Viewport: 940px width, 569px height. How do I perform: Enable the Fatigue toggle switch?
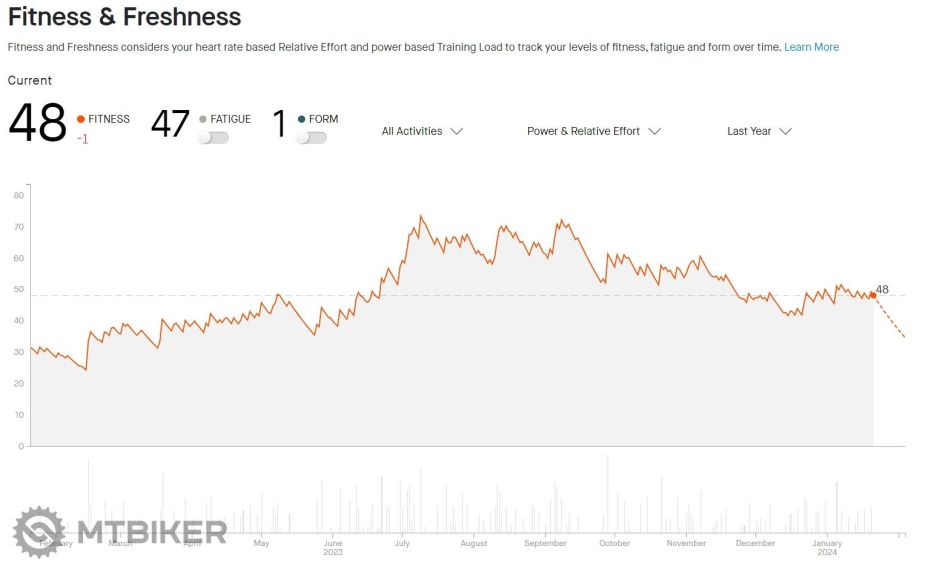coord(213,138)
